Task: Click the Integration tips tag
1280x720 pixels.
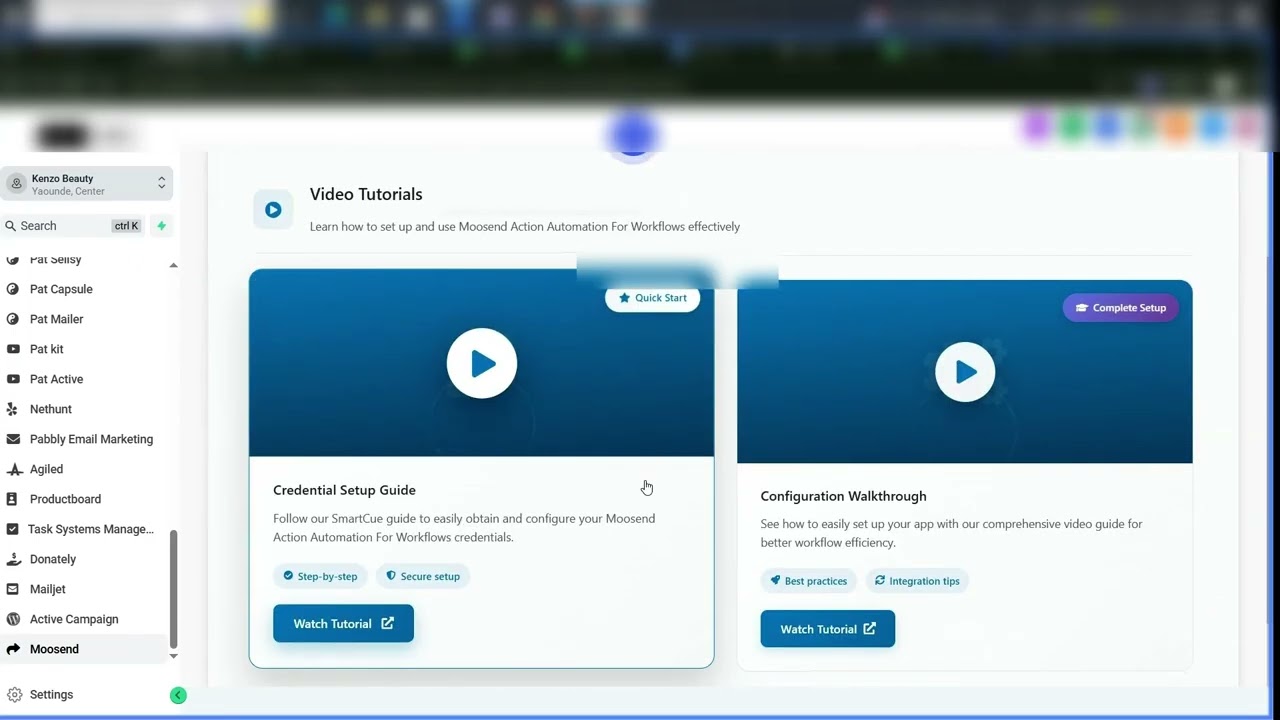Action: click(916, 581)
